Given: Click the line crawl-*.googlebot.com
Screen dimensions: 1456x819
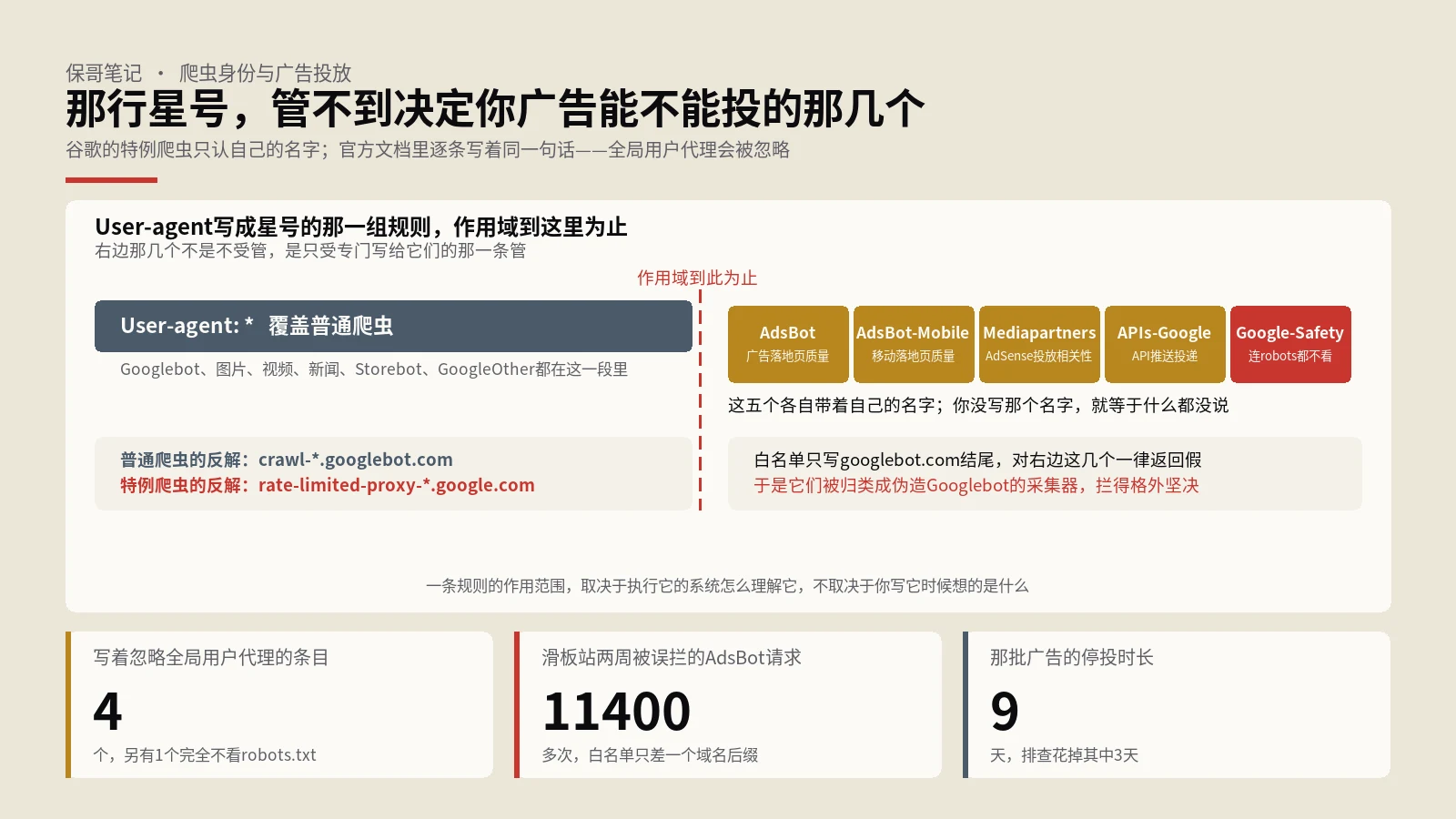Looking at the screenshot, I should [287, 460].
